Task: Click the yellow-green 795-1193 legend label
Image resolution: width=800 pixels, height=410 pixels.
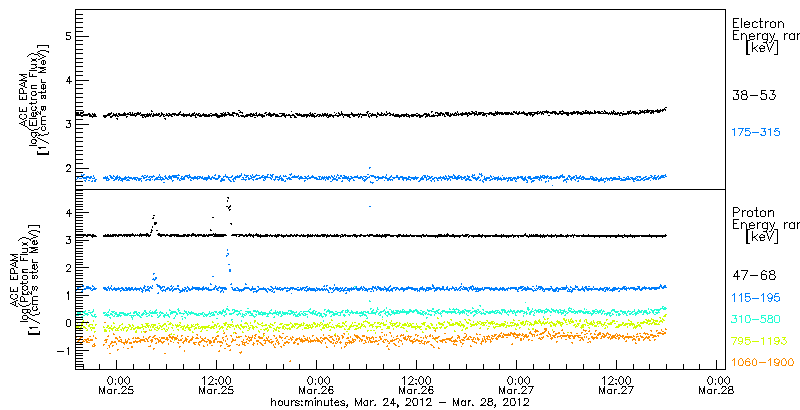Action: coord(760,341)
